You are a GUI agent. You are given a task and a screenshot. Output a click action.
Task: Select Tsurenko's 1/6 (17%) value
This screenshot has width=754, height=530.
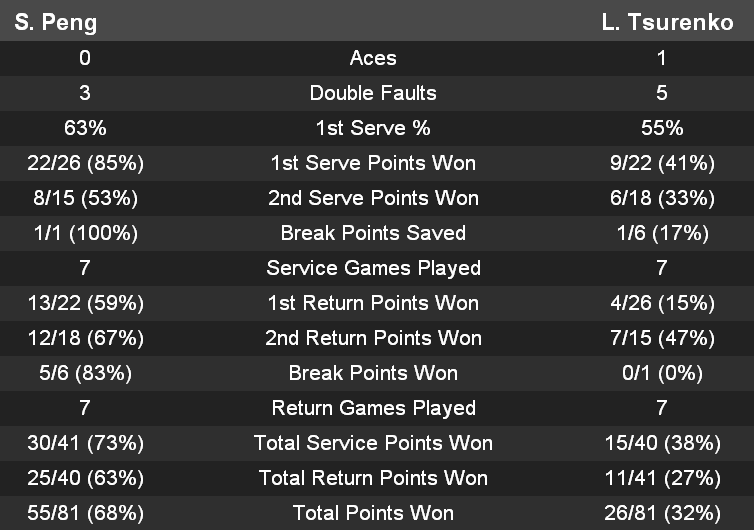click(662, 233)
